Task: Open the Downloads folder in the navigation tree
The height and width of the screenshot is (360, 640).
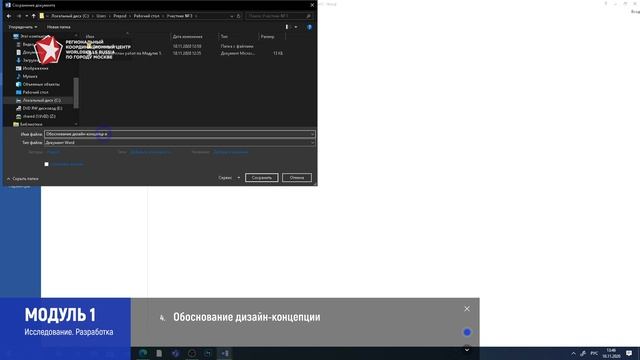Action: point(27,60)
